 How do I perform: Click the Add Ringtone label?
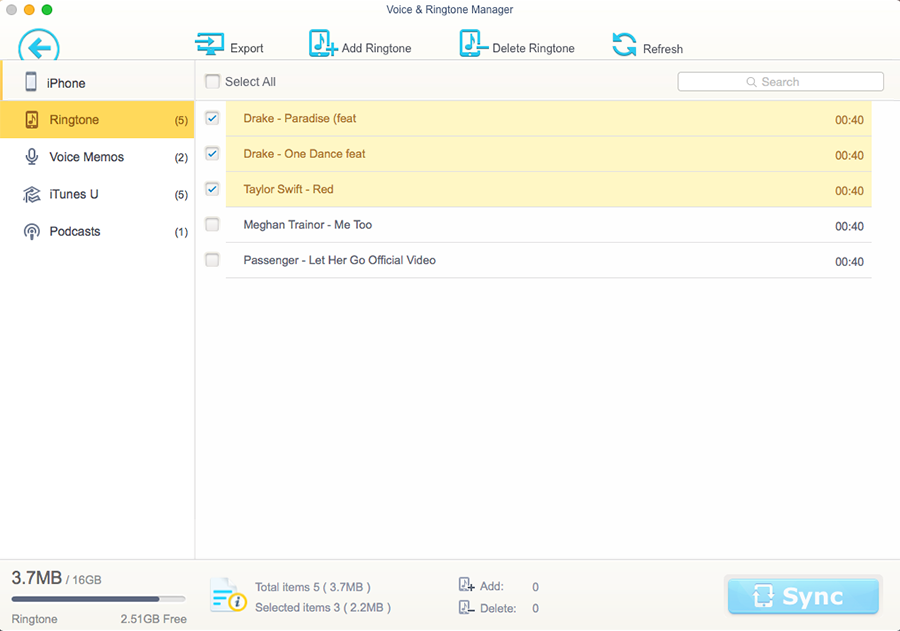point(377,48)
